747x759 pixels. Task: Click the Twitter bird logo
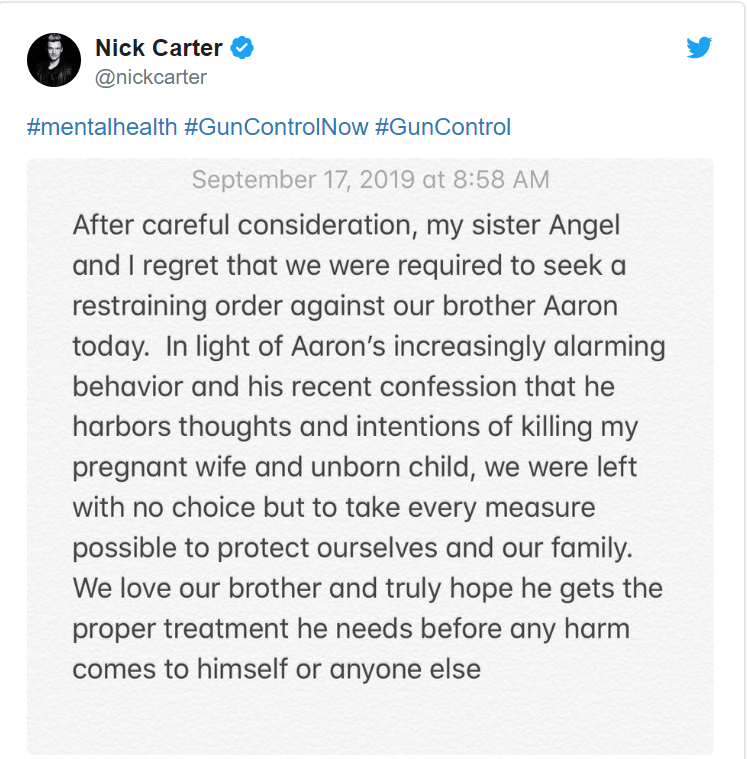pyautogui.click(x=699, y=48)
